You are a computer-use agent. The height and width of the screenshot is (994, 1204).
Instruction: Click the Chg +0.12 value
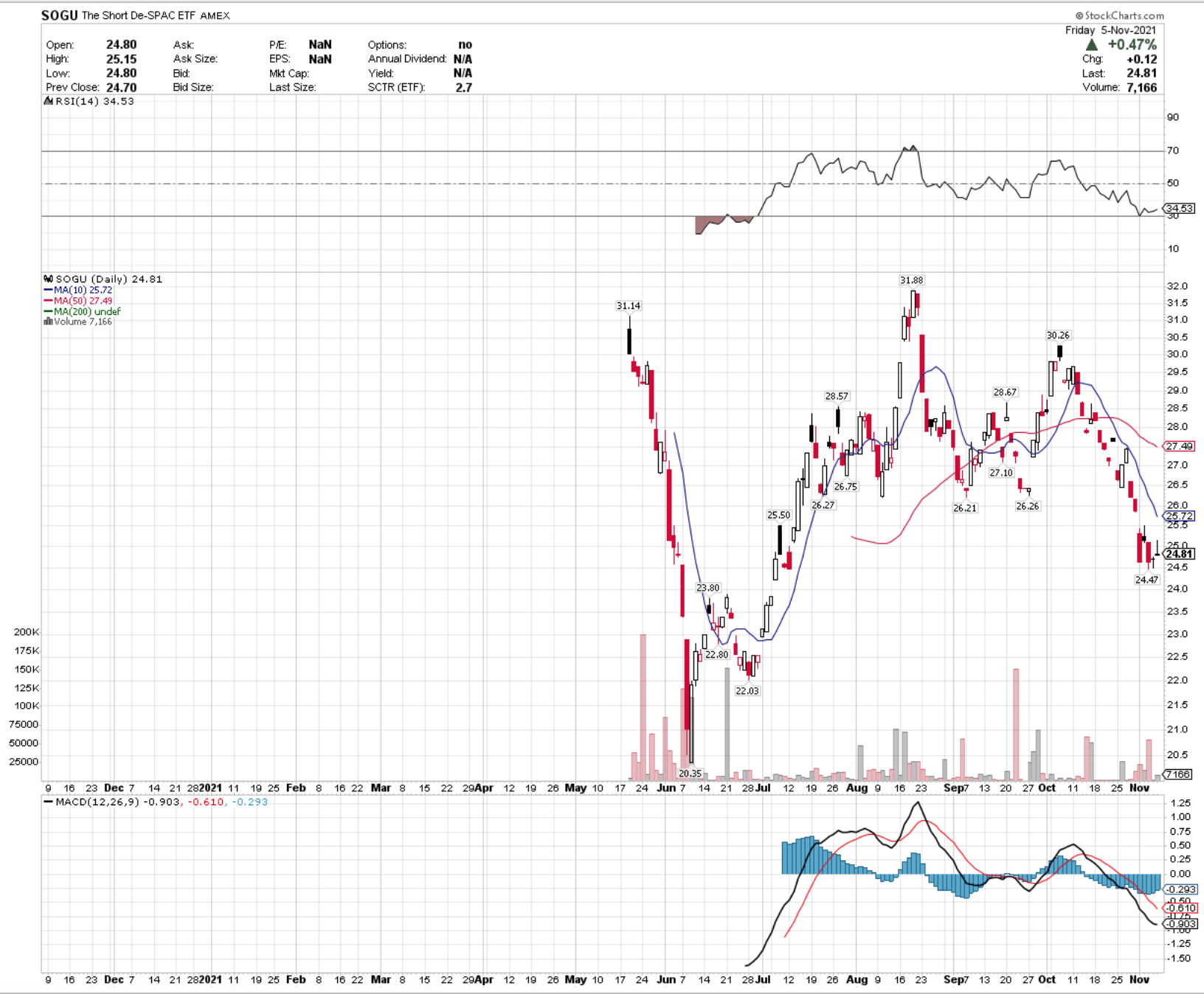point(1141,59)
